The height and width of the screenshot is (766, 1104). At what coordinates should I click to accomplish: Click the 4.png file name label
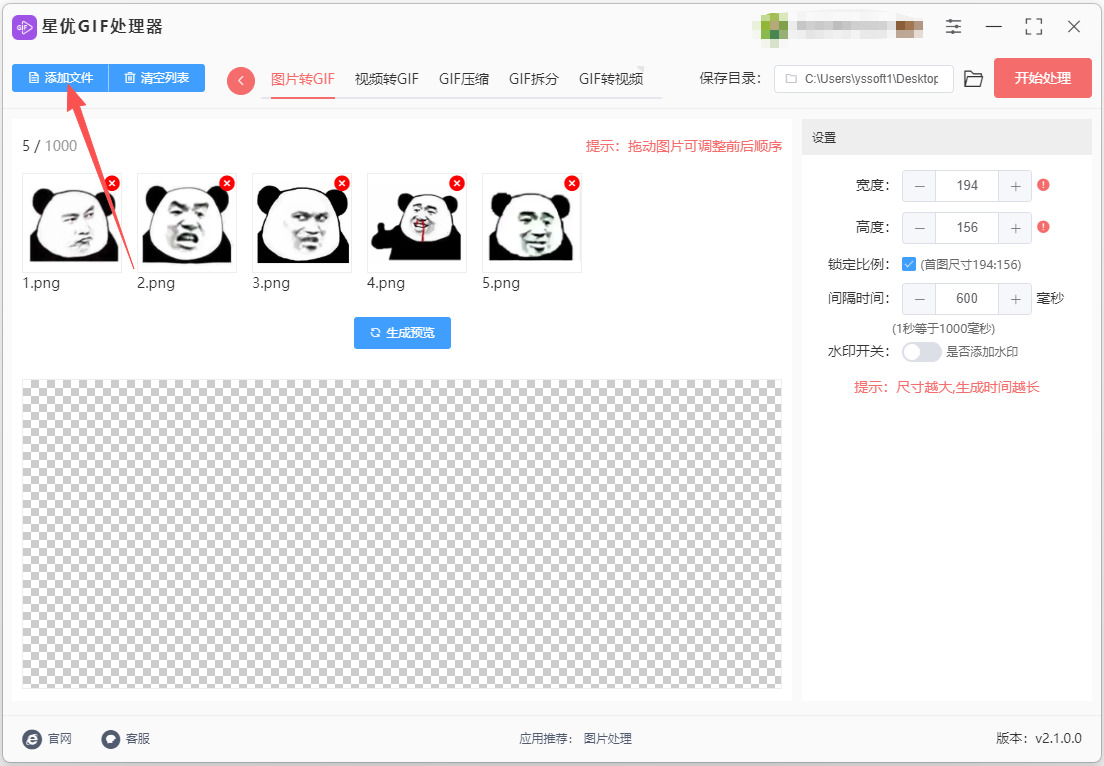tap(386, 283)
